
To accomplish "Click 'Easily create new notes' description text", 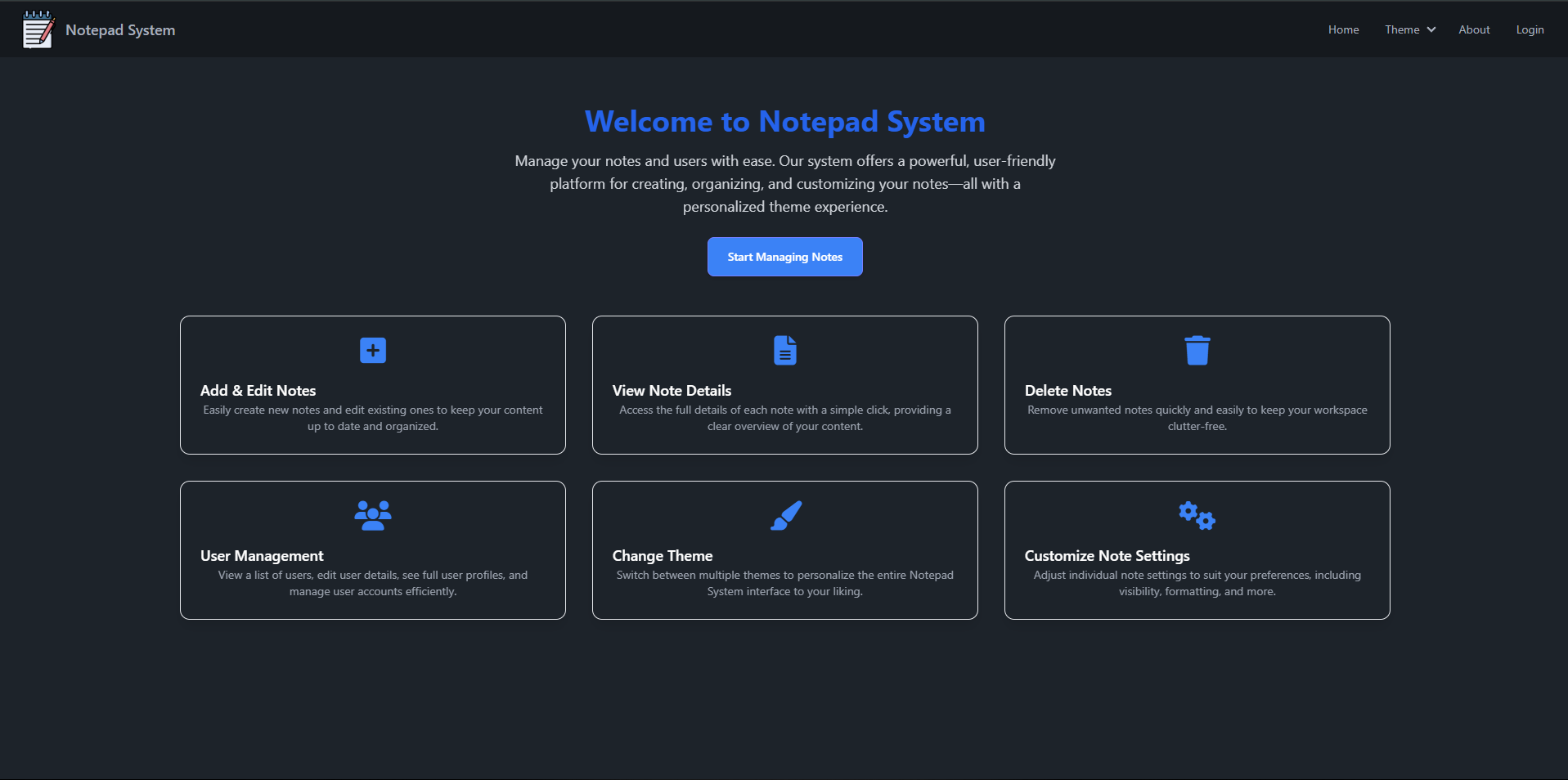I will point(373,418).
